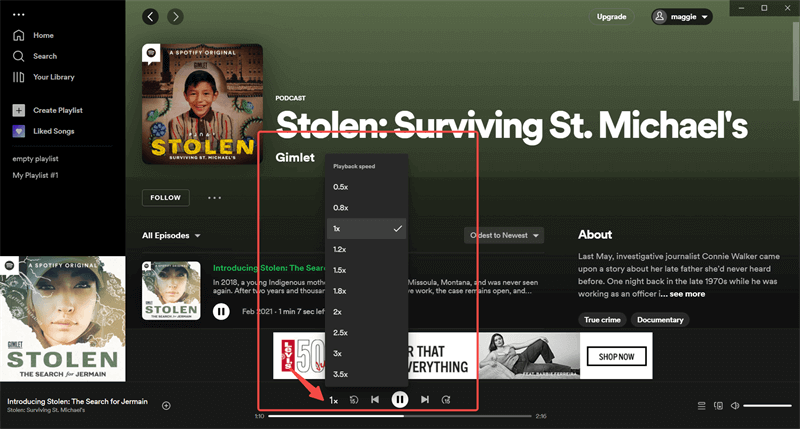
Task: Open the maggie account dropdown
Action: click(681, 17)
